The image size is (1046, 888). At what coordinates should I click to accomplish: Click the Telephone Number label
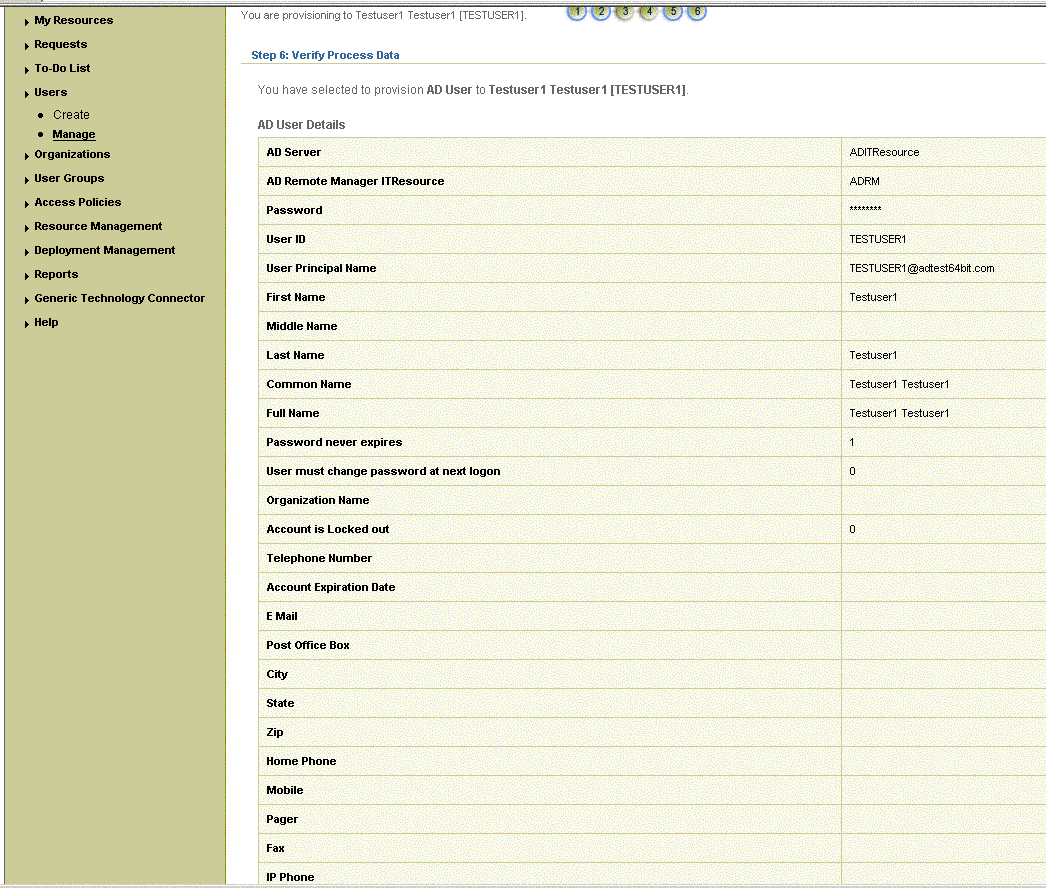tap(319, 558)
